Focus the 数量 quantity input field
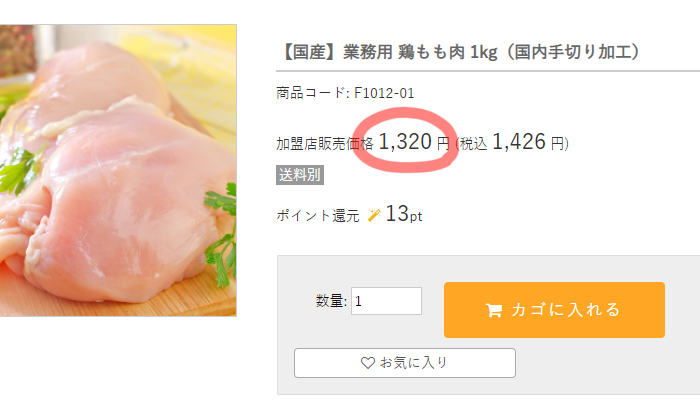The image size is (700, 420). [386, 301]
